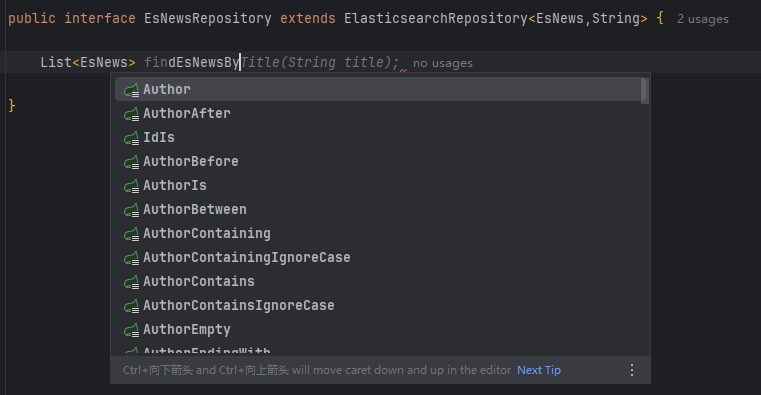The image size is (761, 395).
Task: Click the Spring icon beside AuthorBefore
Action: [x=131, y=163]
